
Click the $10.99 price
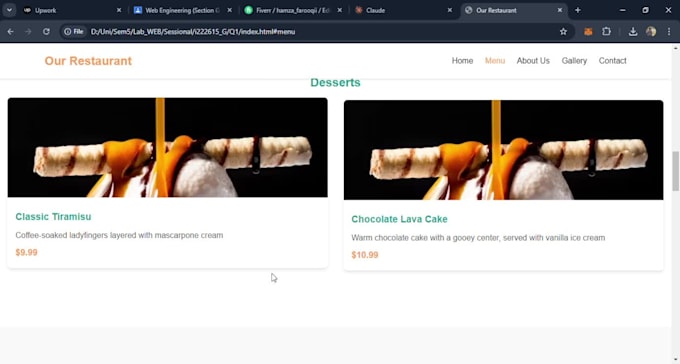tap(365, 255)
